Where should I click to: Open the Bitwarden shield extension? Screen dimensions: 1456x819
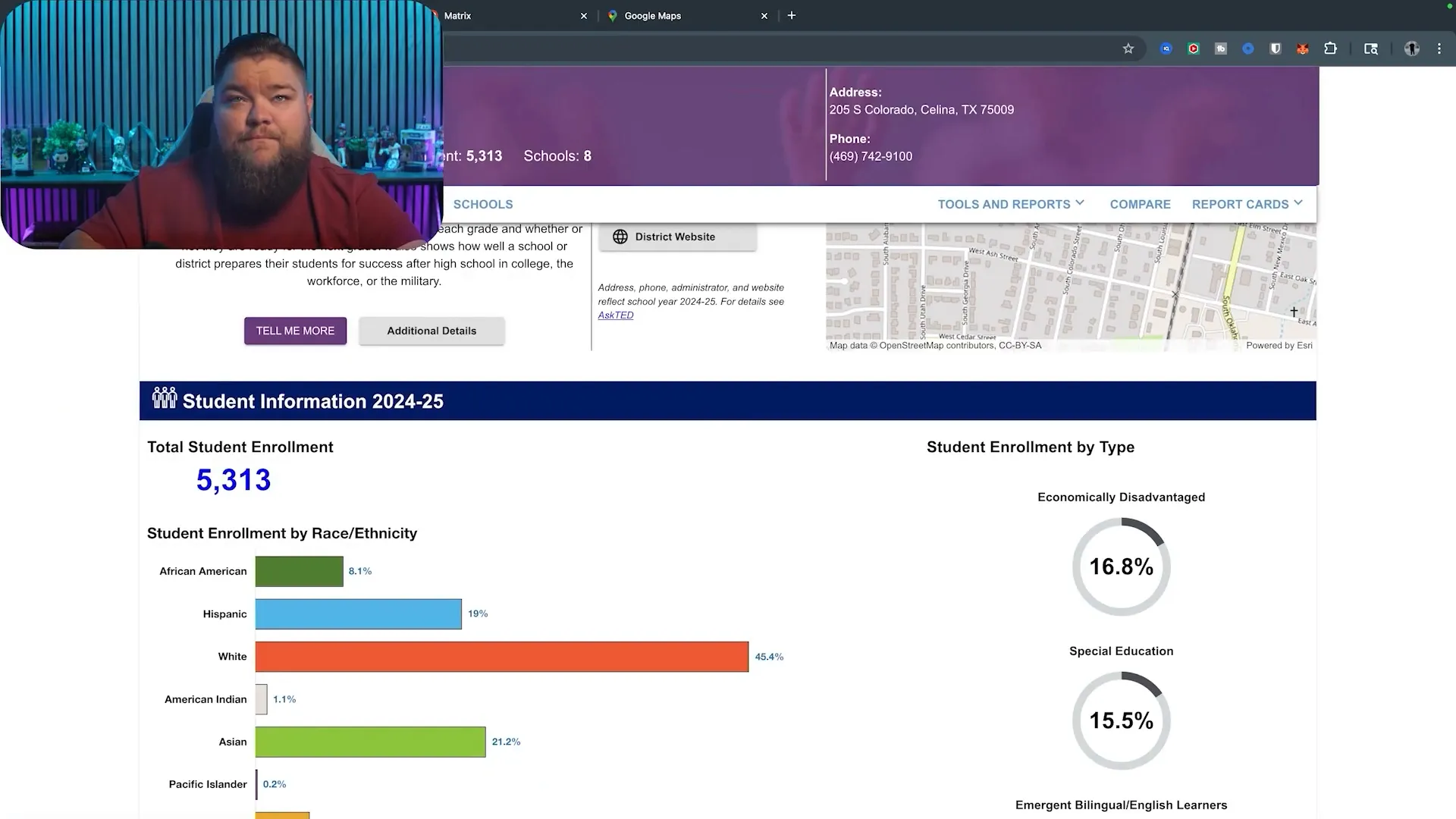[x=1276, y=49]
